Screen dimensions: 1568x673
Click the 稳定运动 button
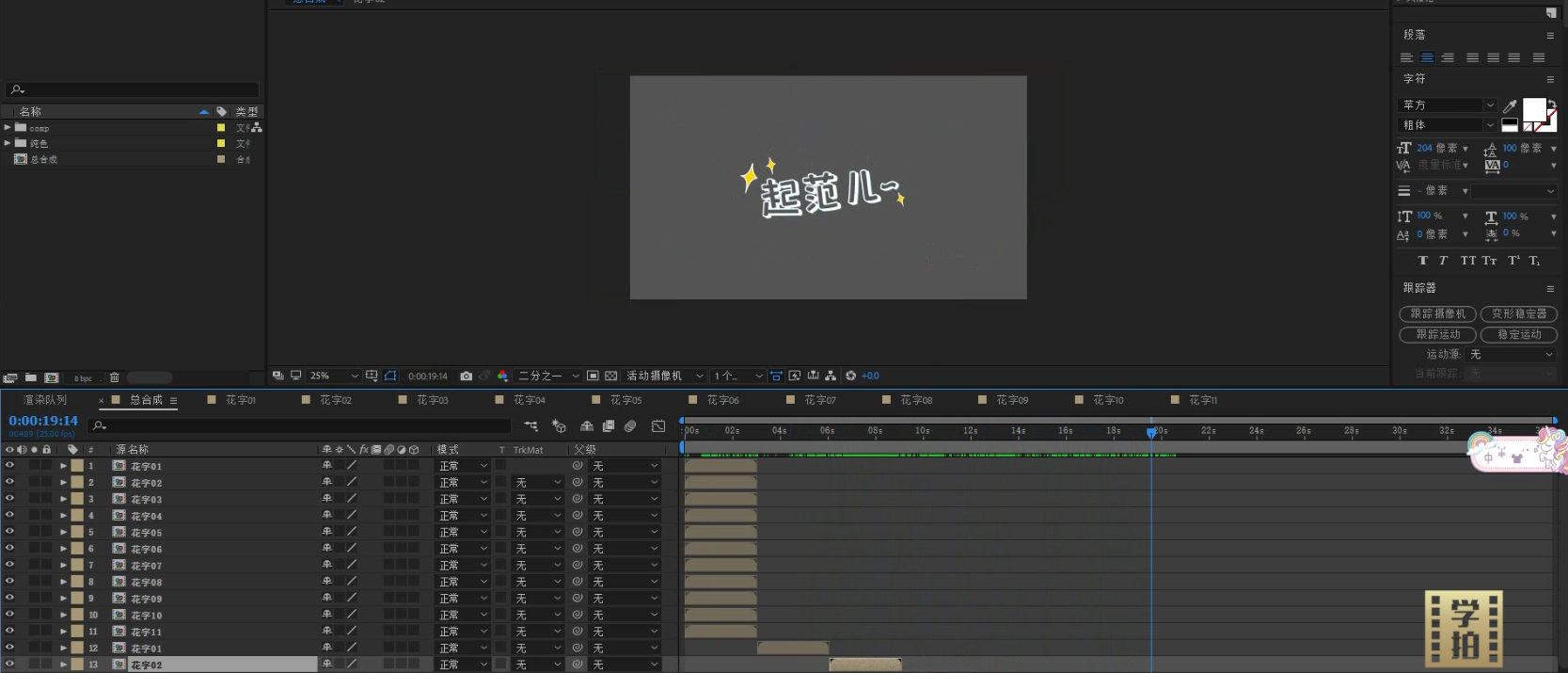[x=1519, y=334]
